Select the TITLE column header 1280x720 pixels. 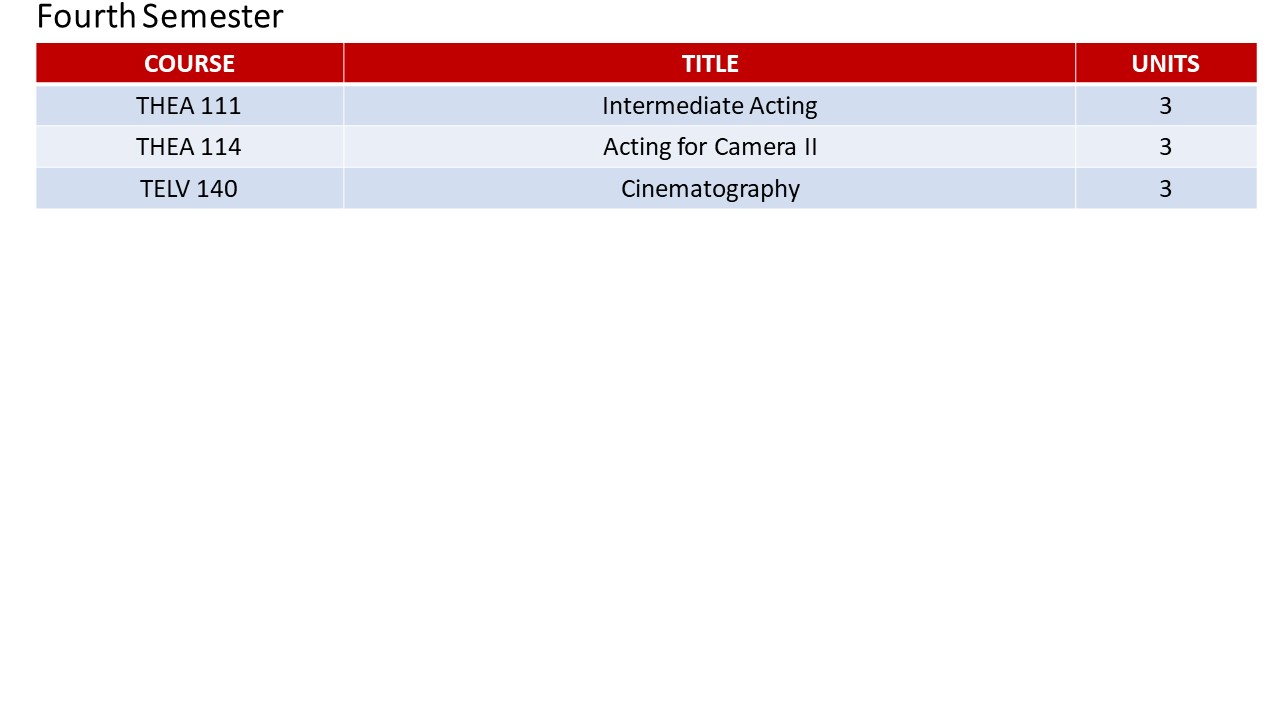710,64
